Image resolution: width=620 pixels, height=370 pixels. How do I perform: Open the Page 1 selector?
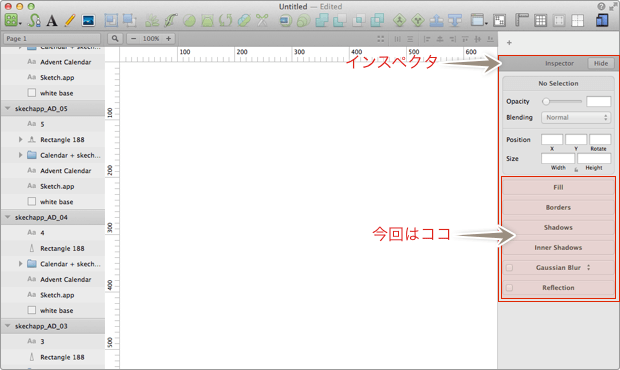pyautogui.click(x=52, y=38)
